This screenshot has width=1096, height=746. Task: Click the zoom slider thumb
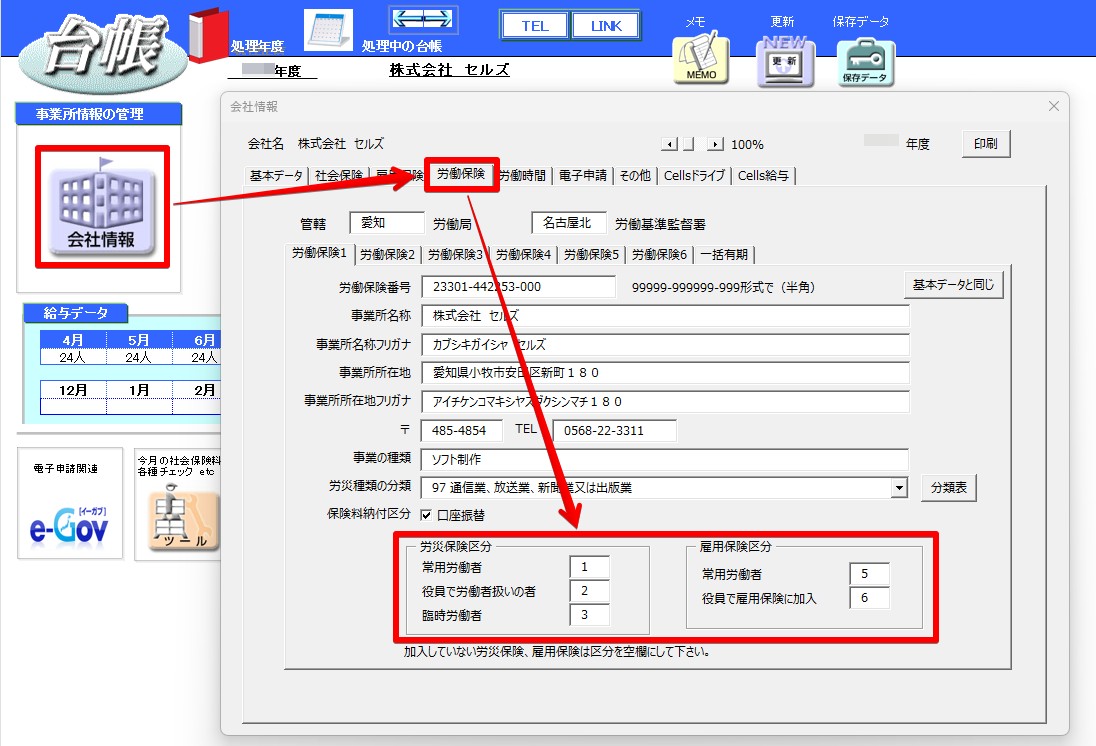(x=688, y=144)
